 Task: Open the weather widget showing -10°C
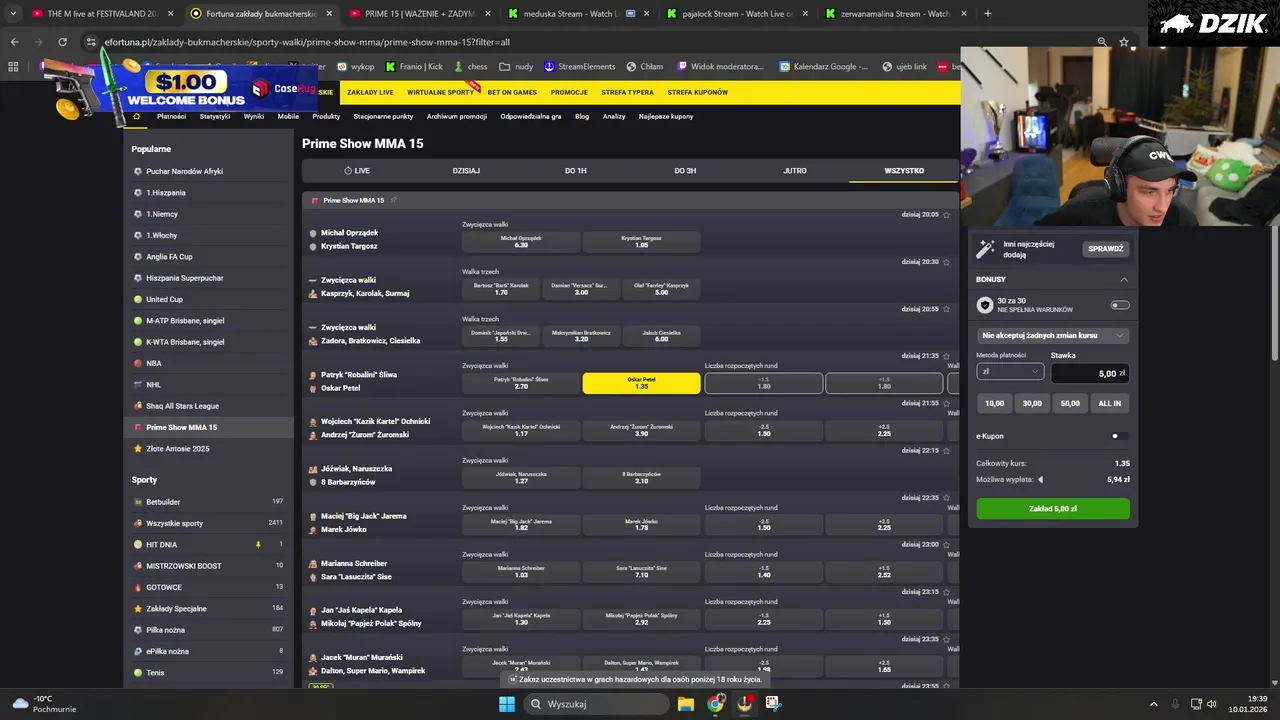click(44, 704)
